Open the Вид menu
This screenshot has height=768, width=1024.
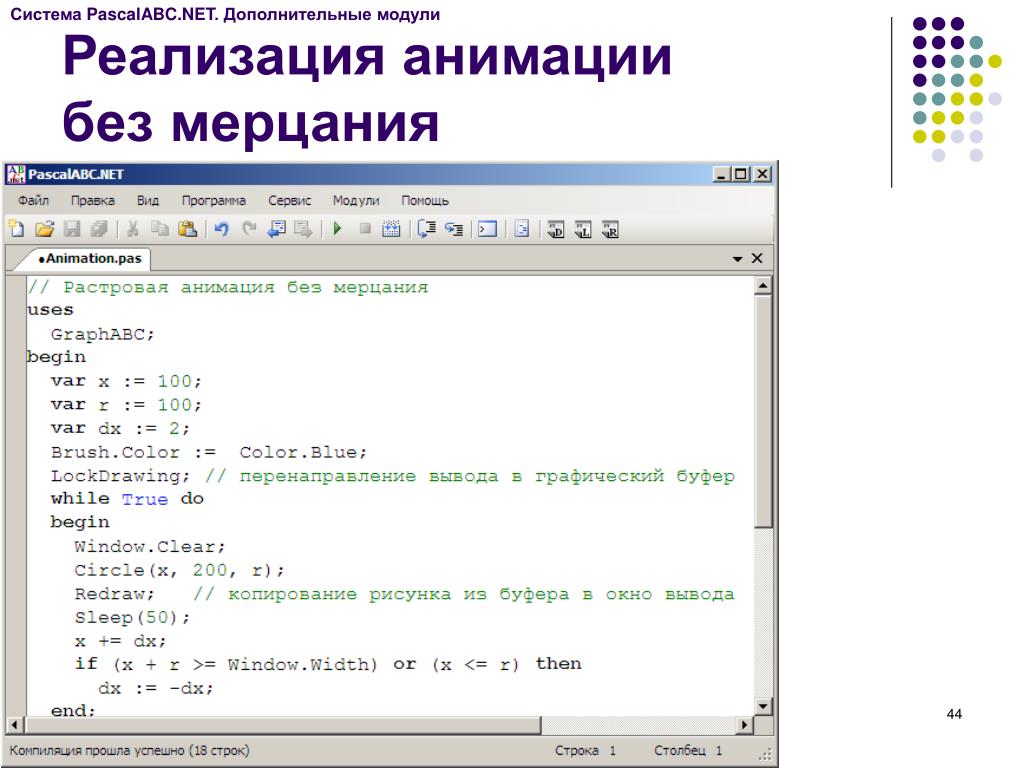click(x=148, y=200)
